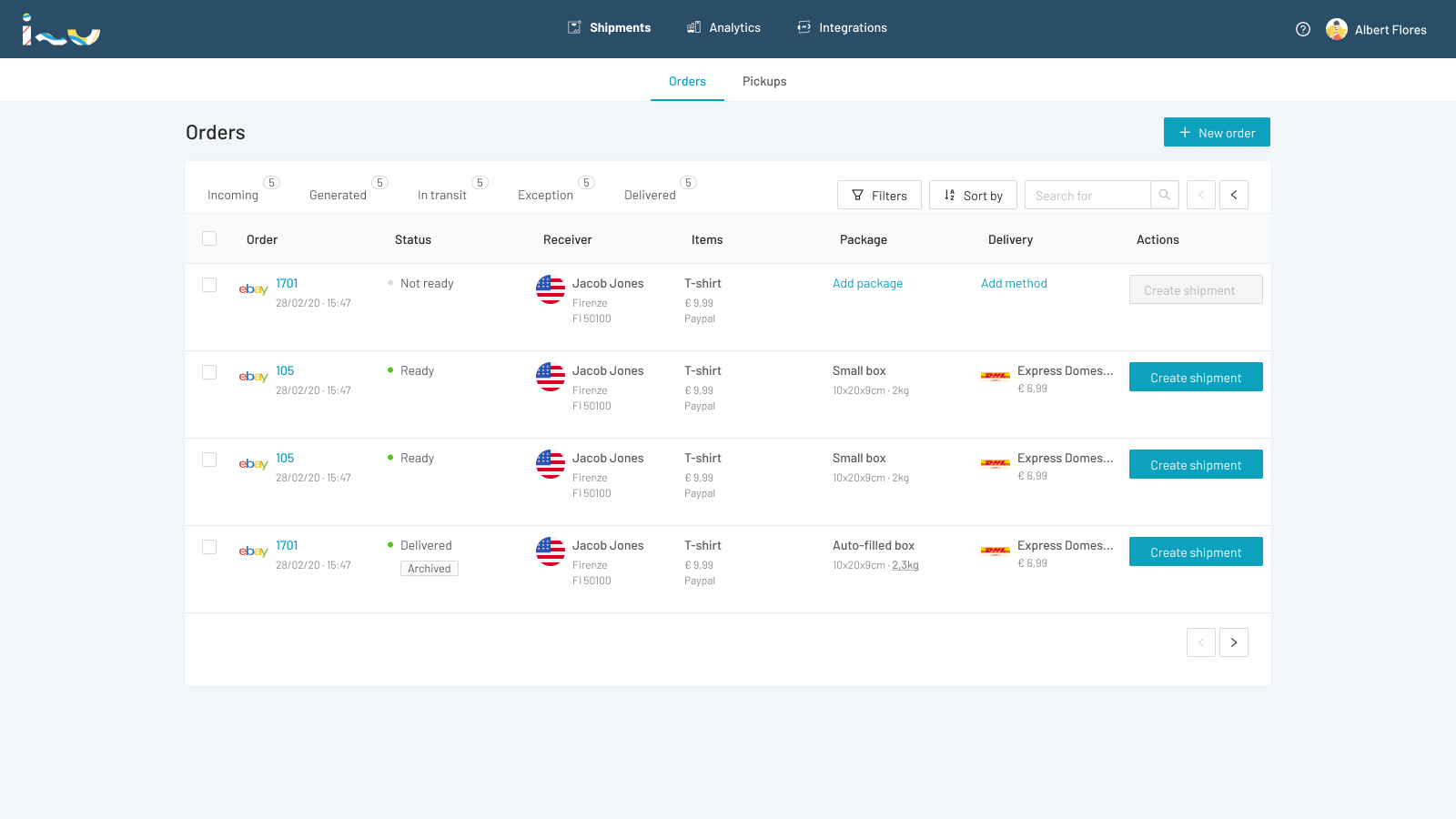Click the New order button
This screenshot has width=1456, height=819.
tap(1217, 132)
